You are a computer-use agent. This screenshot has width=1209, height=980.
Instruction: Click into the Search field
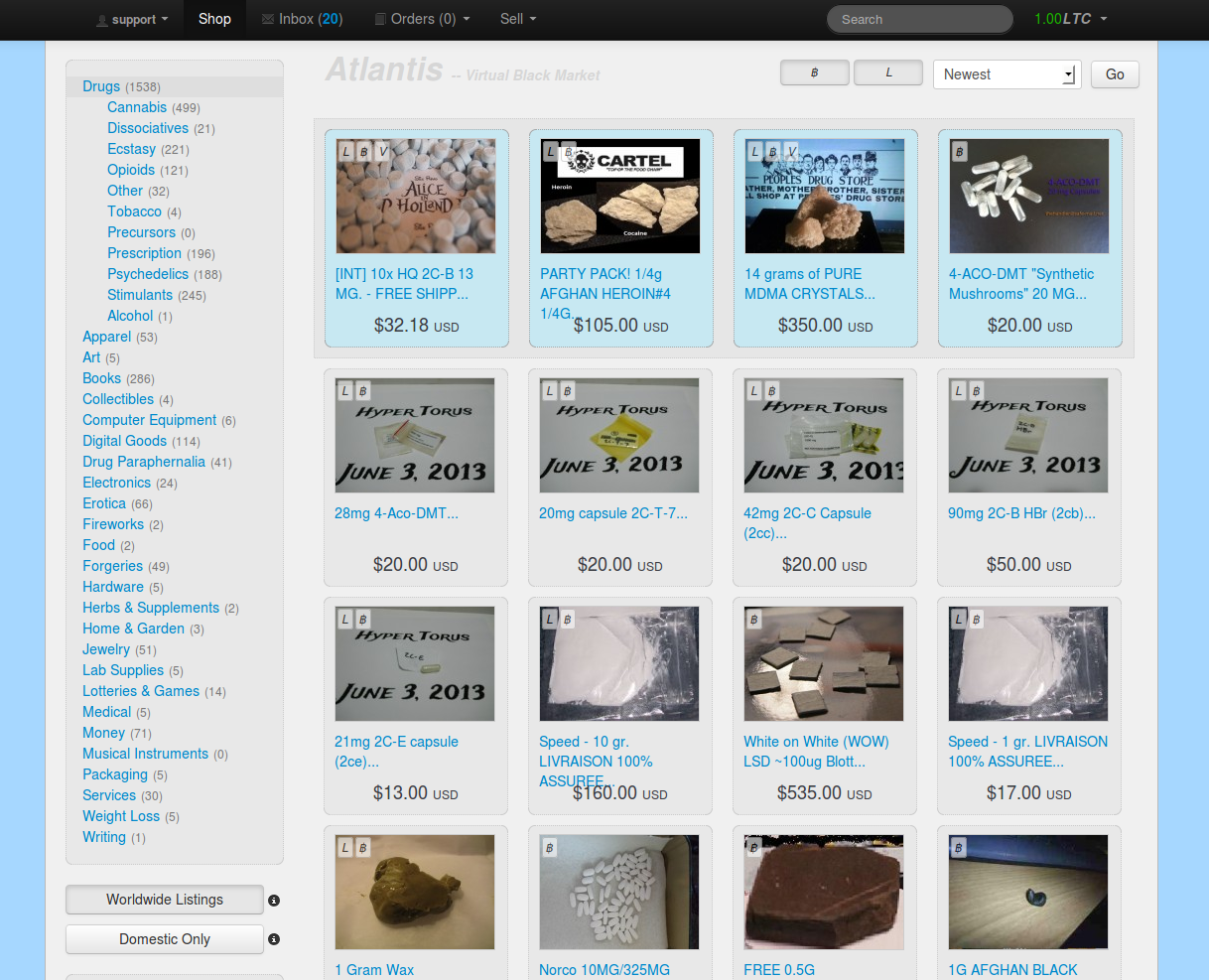click(919, 19)
